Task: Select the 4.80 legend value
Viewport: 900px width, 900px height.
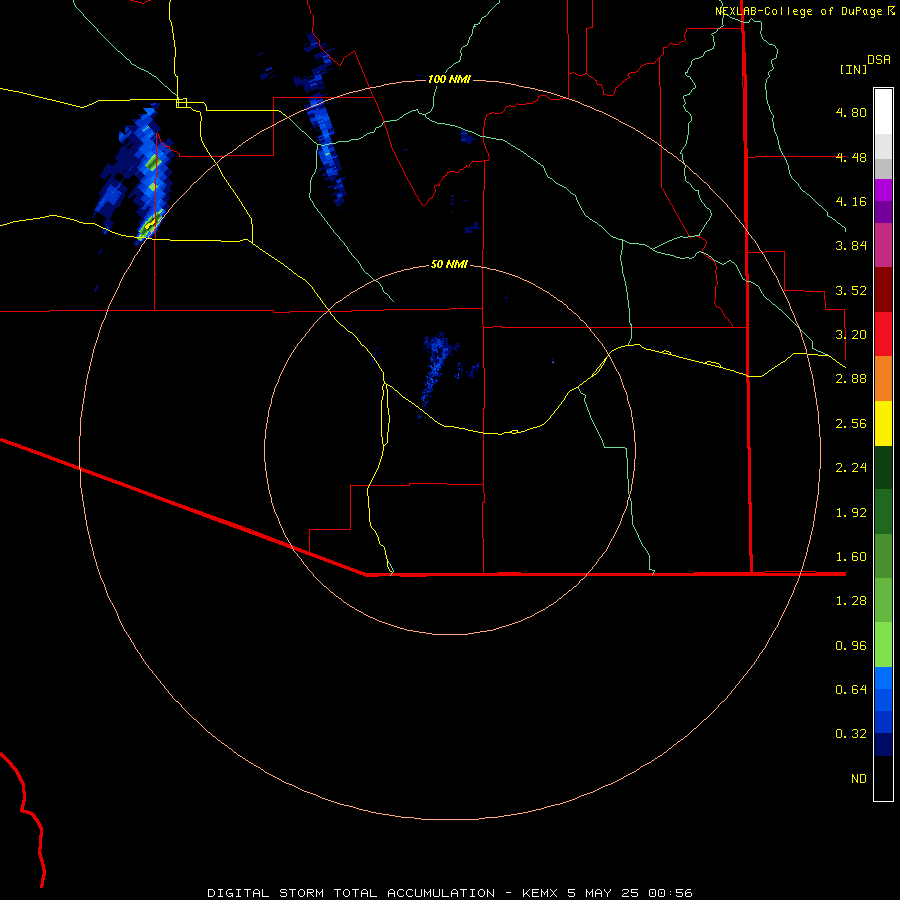Action: (x=851, y=112)
